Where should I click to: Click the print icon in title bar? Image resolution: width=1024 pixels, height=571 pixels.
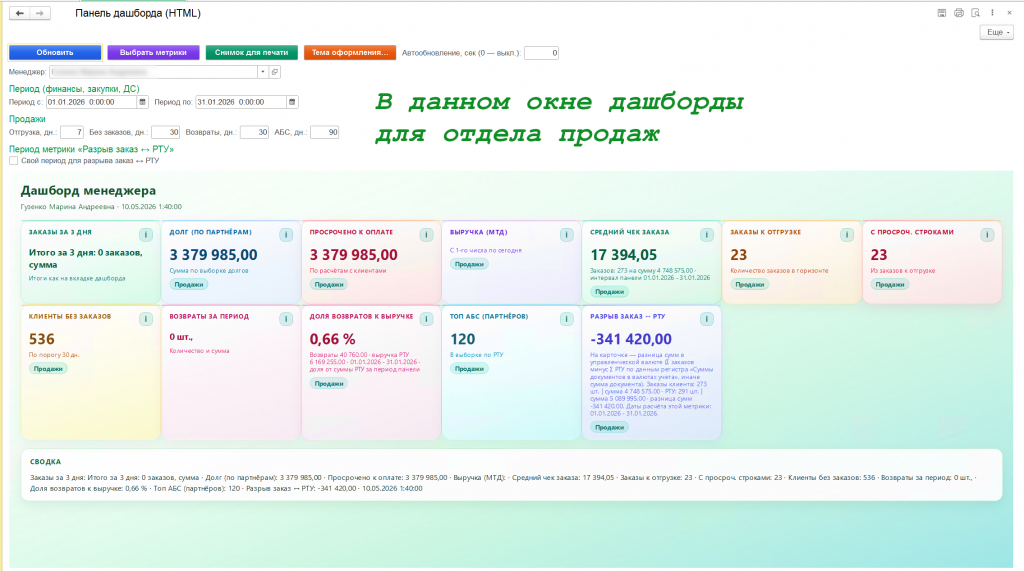pos(959,12)
